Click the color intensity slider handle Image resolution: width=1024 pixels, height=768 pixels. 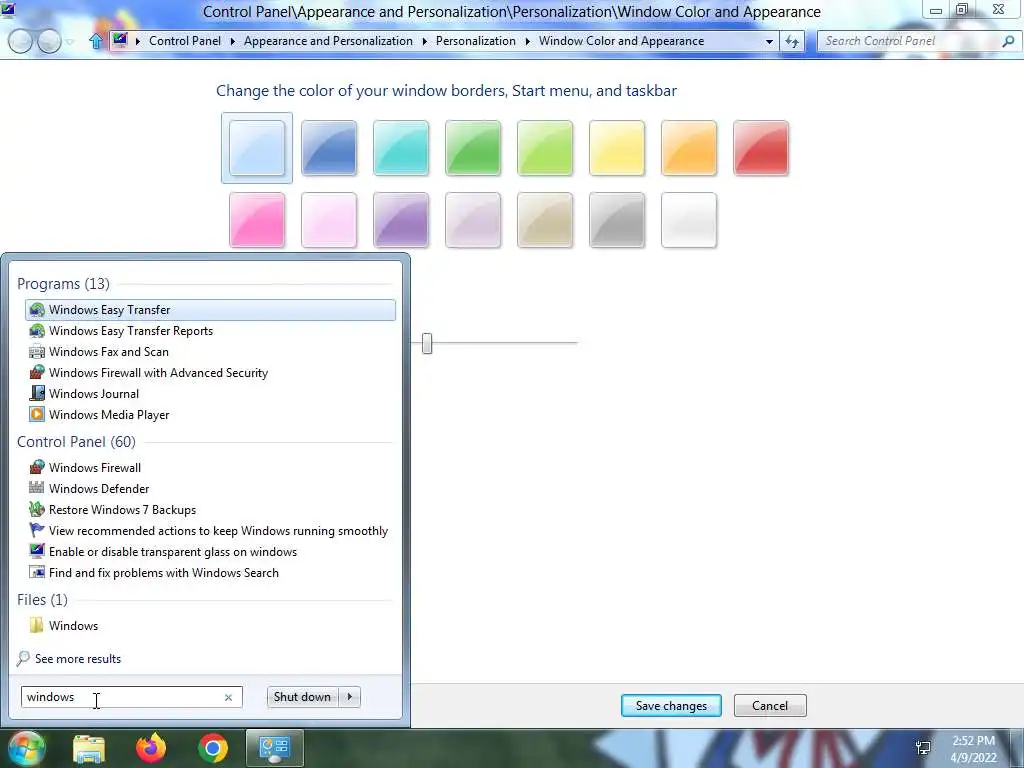(427, 343)
